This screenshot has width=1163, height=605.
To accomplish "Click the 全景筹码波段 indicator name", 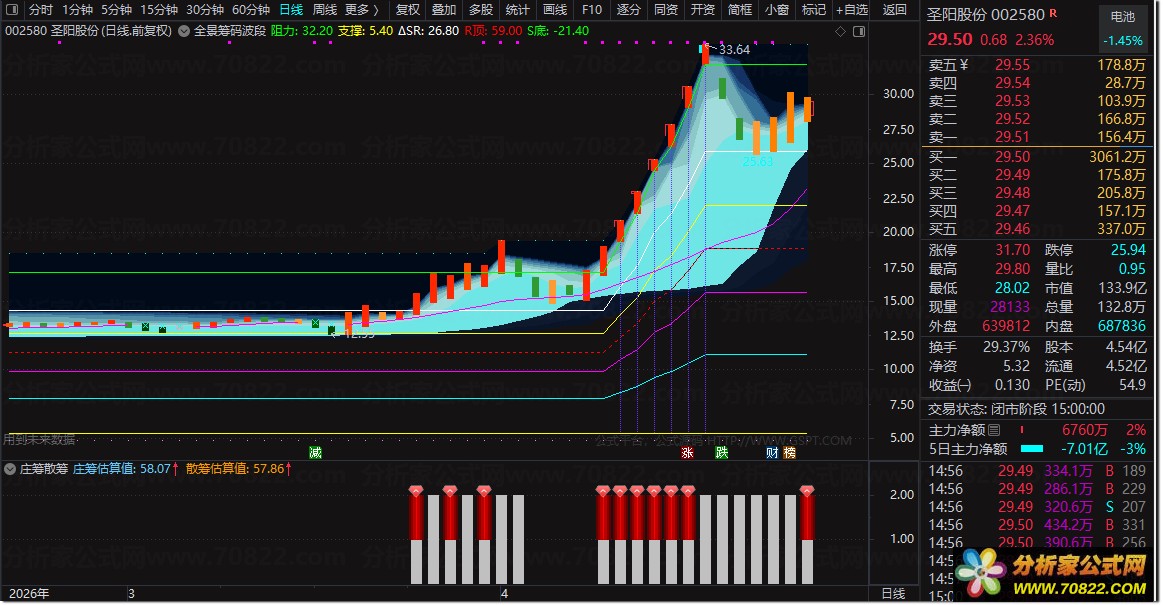I will (x=230, y=31).
